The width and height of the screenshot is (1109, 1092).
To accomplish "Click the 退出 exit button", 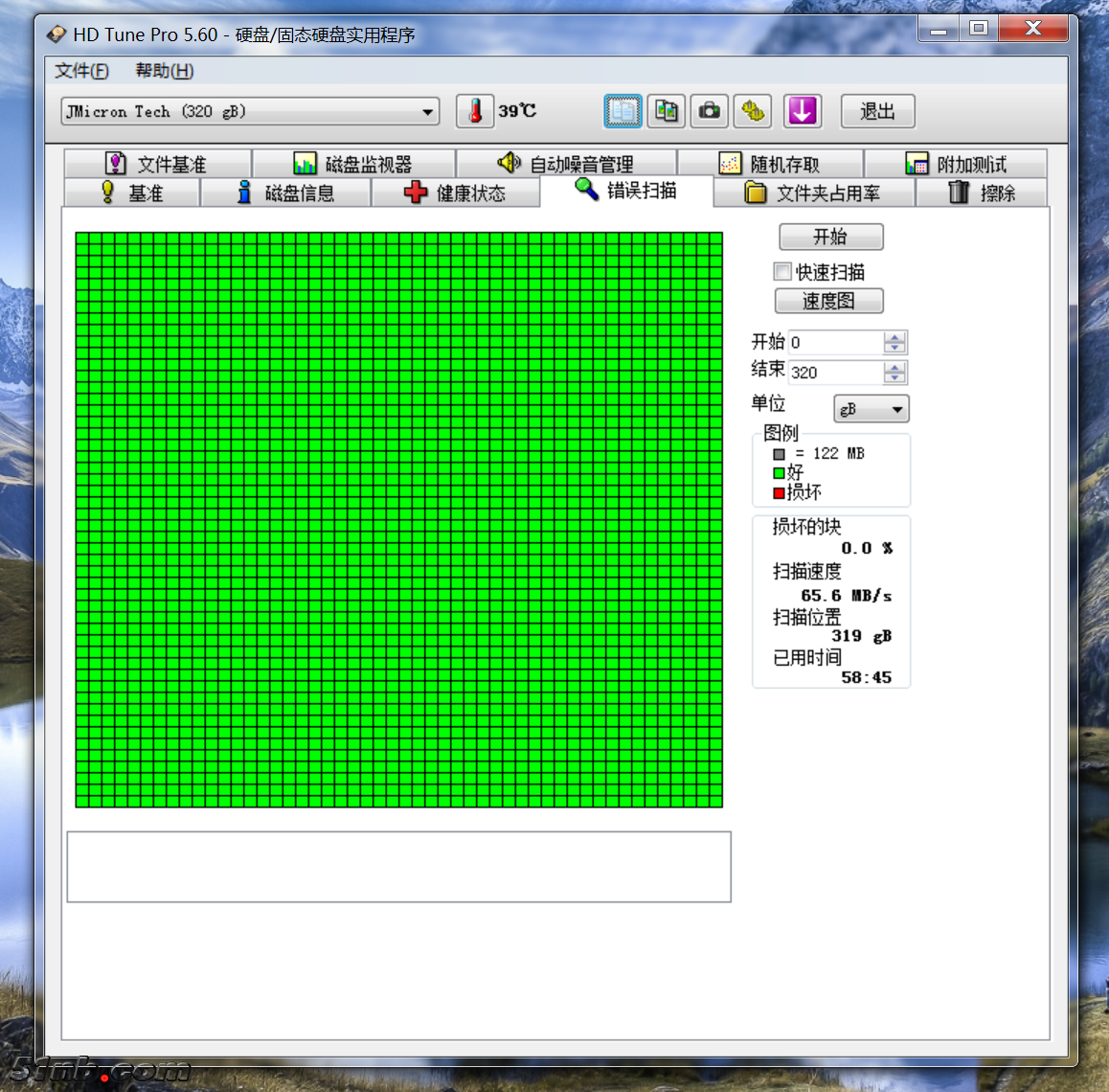I will [877, 111].
